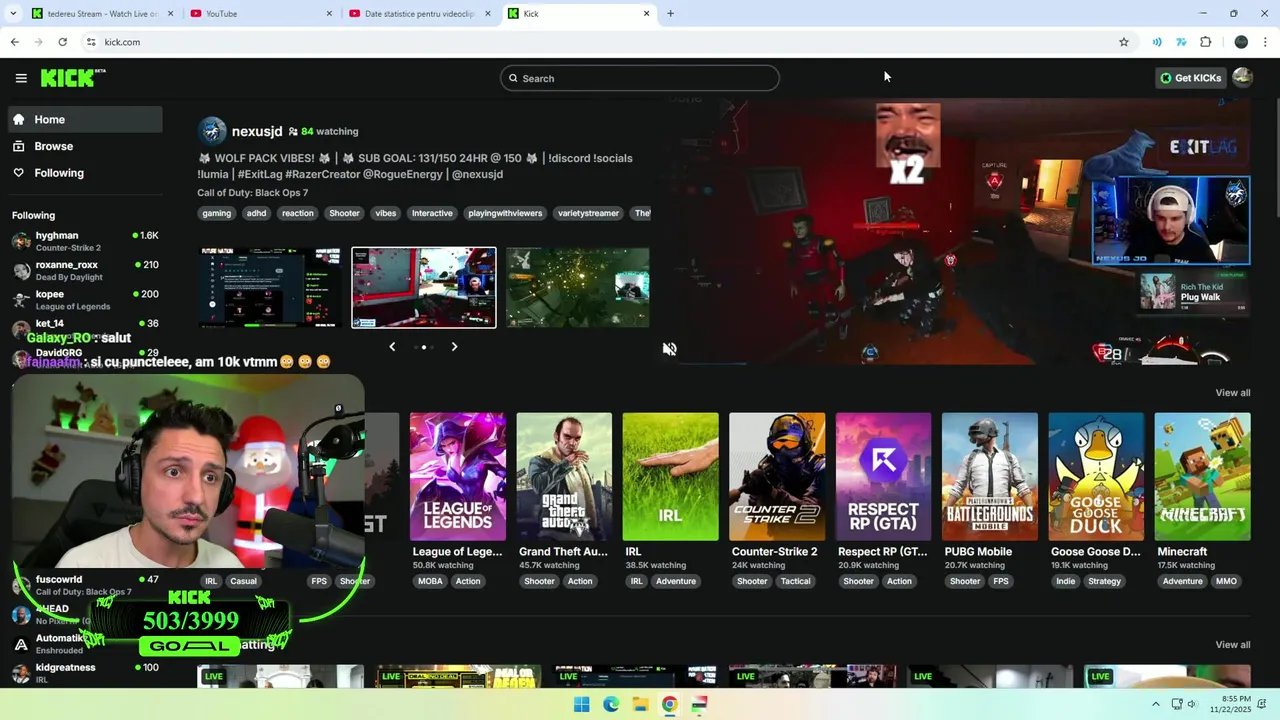Viewport: 1280px width, 720px height.
Task: Select MMO tag under Minecraft
Action: [x=1226, y=581]
